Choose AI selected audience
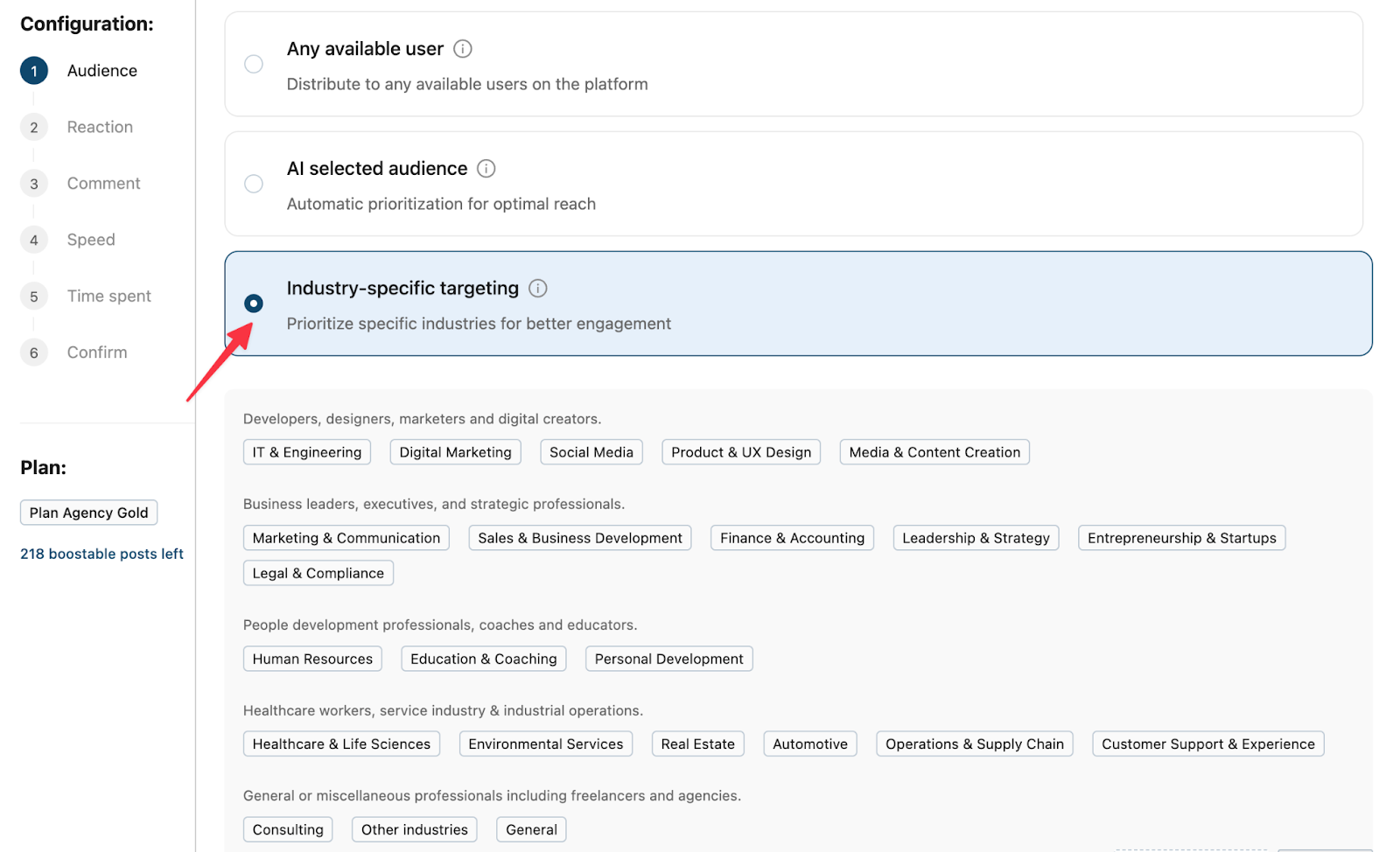Screen dimensions: 1400x852 [x=254, y=184]
